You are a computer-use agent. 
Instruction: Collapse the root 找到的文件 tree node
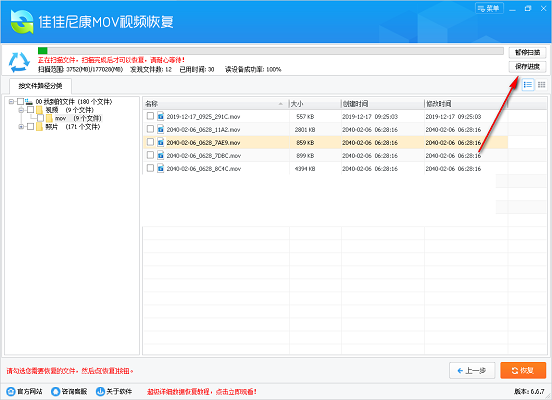click(x=11, y=102)
